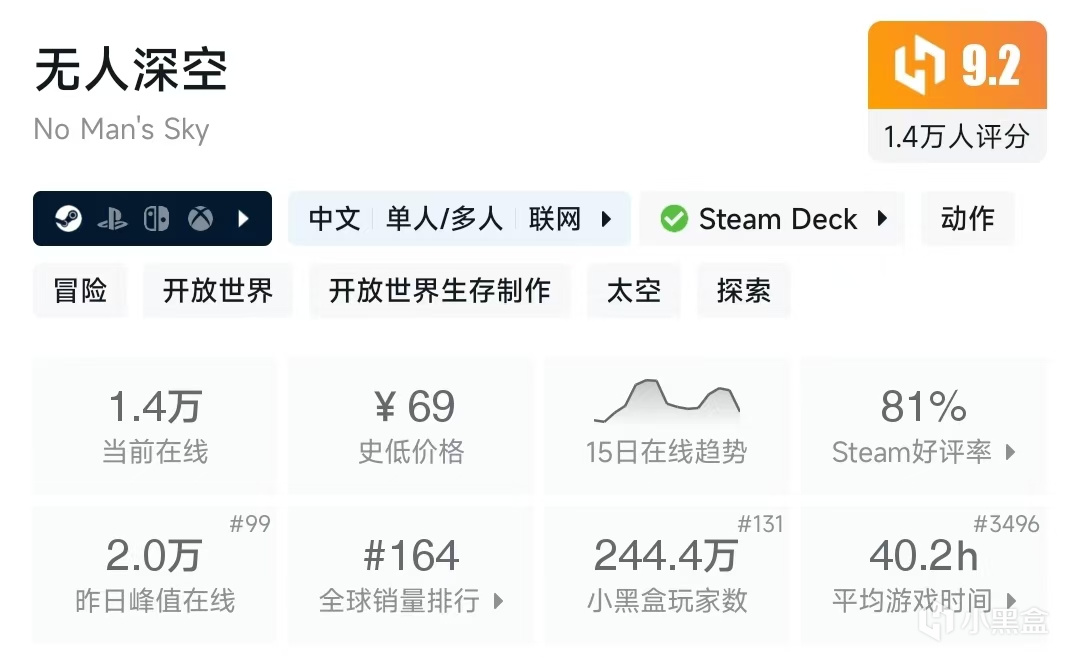Select the 开放世界 tag

point(218,291)
